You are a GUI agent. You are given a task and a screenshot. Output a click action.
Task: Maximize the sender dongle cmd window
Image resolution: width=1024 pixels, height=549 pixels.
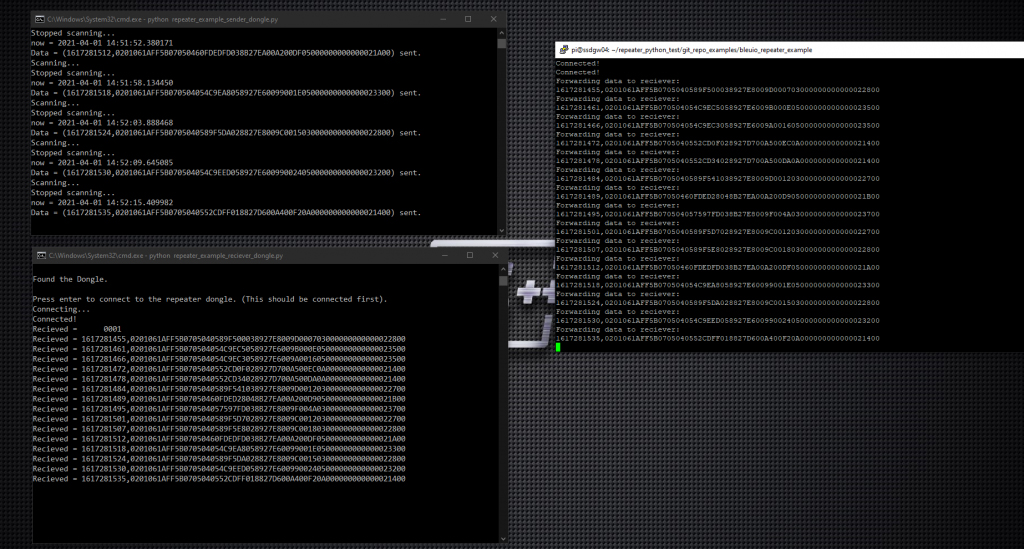coord(467,19)
